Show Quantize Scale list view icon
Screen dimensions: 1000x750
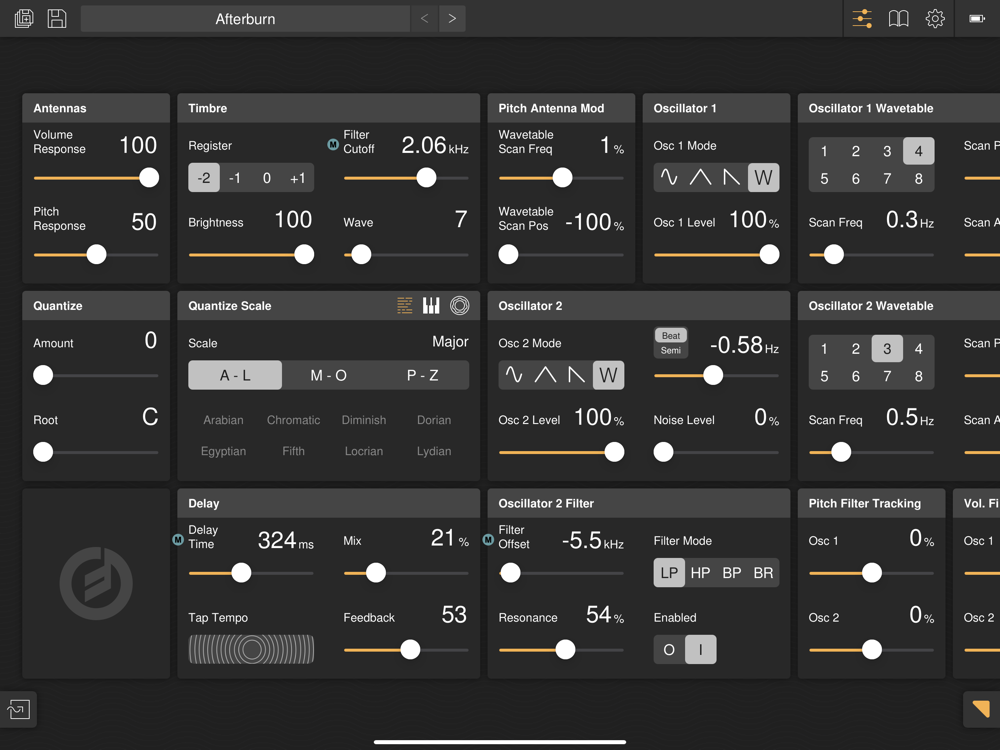[x=404, y=305]
